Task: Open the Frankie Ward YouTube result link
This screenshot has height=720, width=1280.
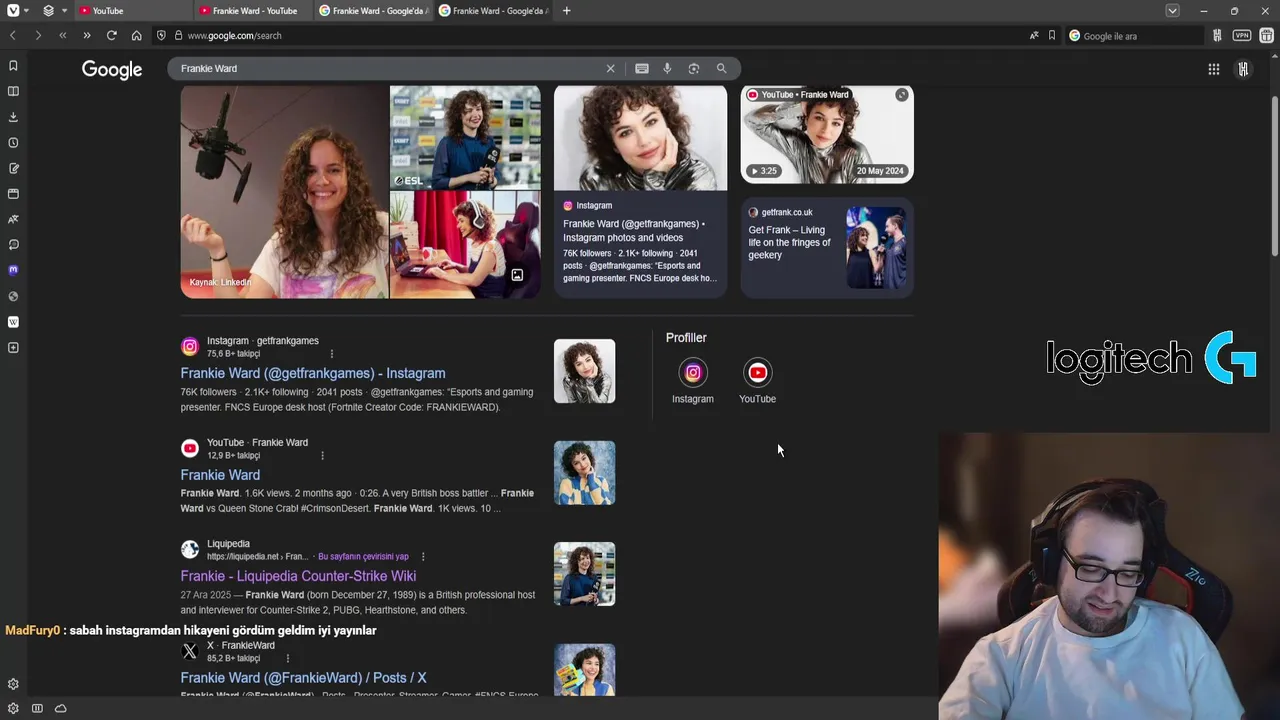Action: 220,475
